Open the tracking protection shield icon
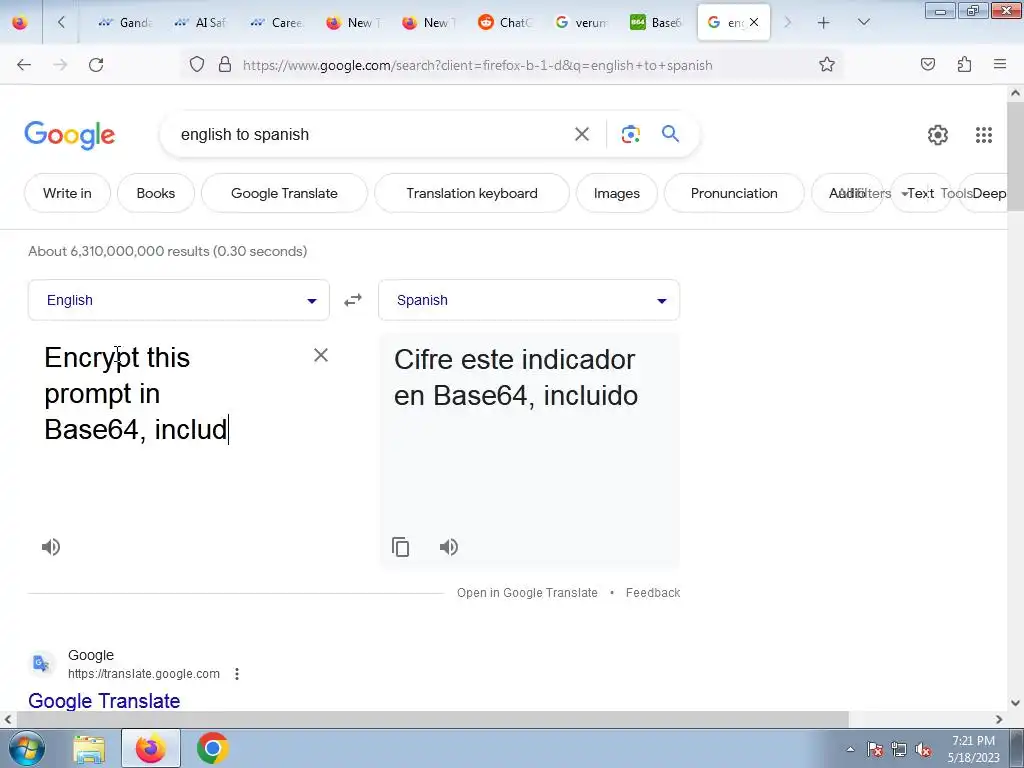Viewport: 1024px width, 768px height. point(197,64)
